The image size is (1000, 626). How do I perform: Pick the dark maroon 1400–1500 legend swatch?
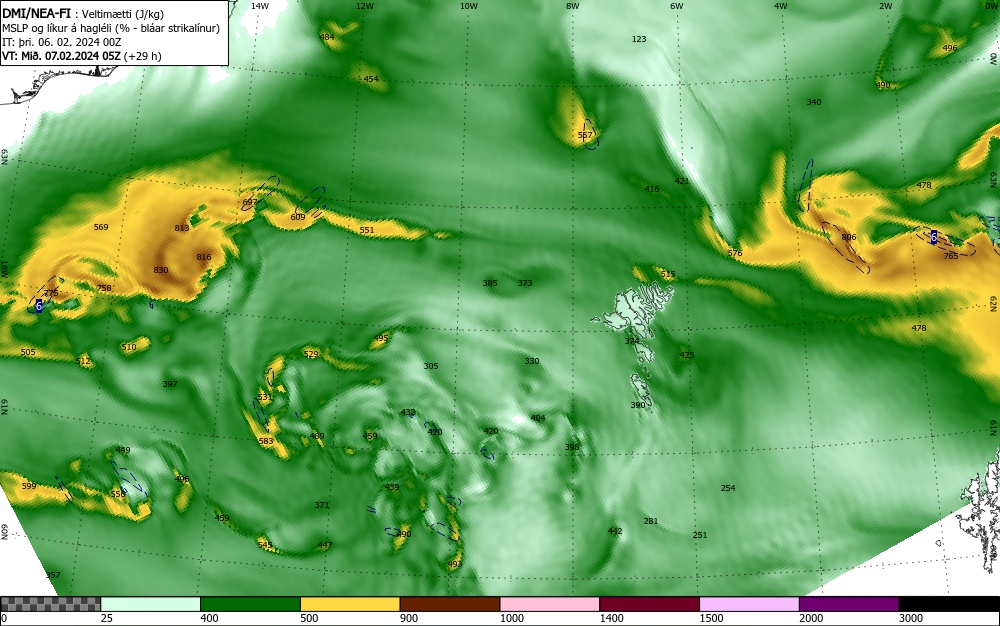tap(649, 604)
